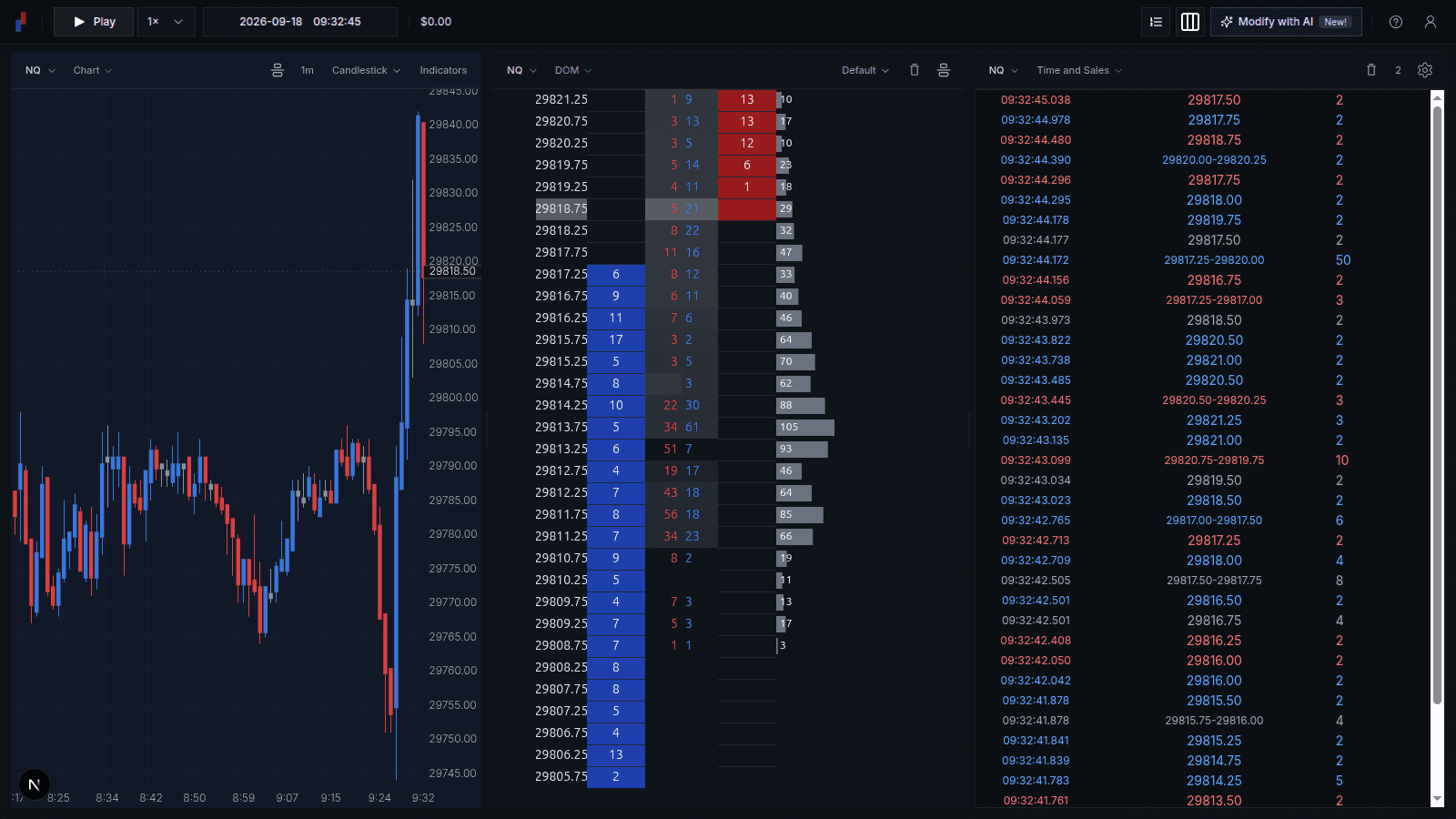1456x819 pixels.
Task: Expand the DOM panel type dropdown
Action: coord(573,70)
